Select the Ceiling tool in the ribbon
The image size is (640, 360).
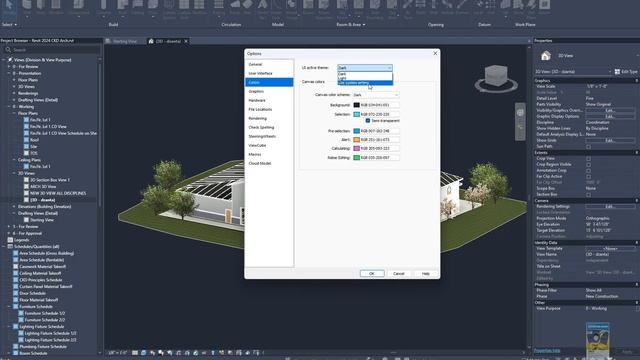(138, 7)
